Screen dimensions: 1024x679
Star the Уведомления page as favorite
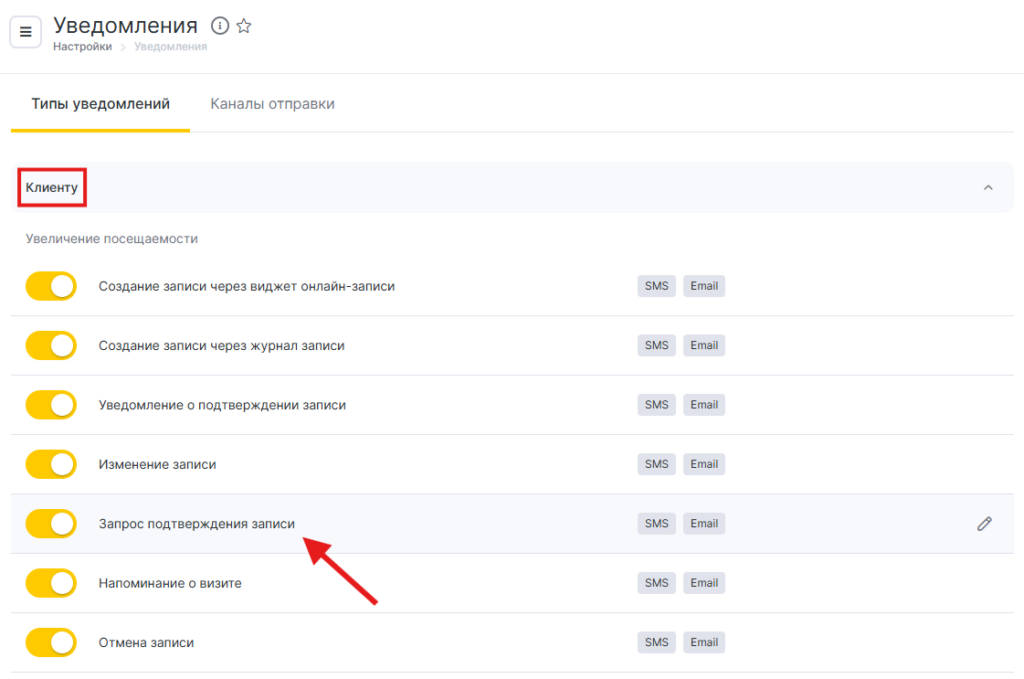coord(244,26)
